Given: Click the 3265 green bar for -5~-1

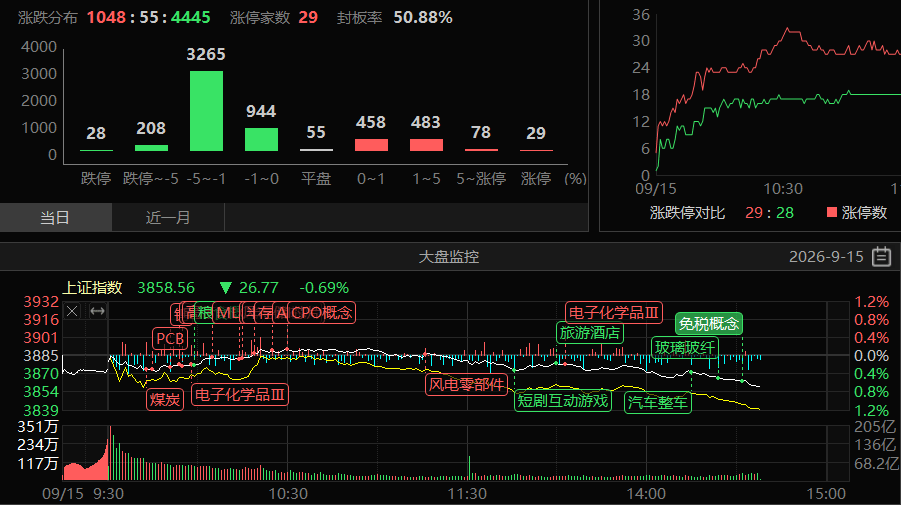Looking at the screenshot, I should pos(206,111).
